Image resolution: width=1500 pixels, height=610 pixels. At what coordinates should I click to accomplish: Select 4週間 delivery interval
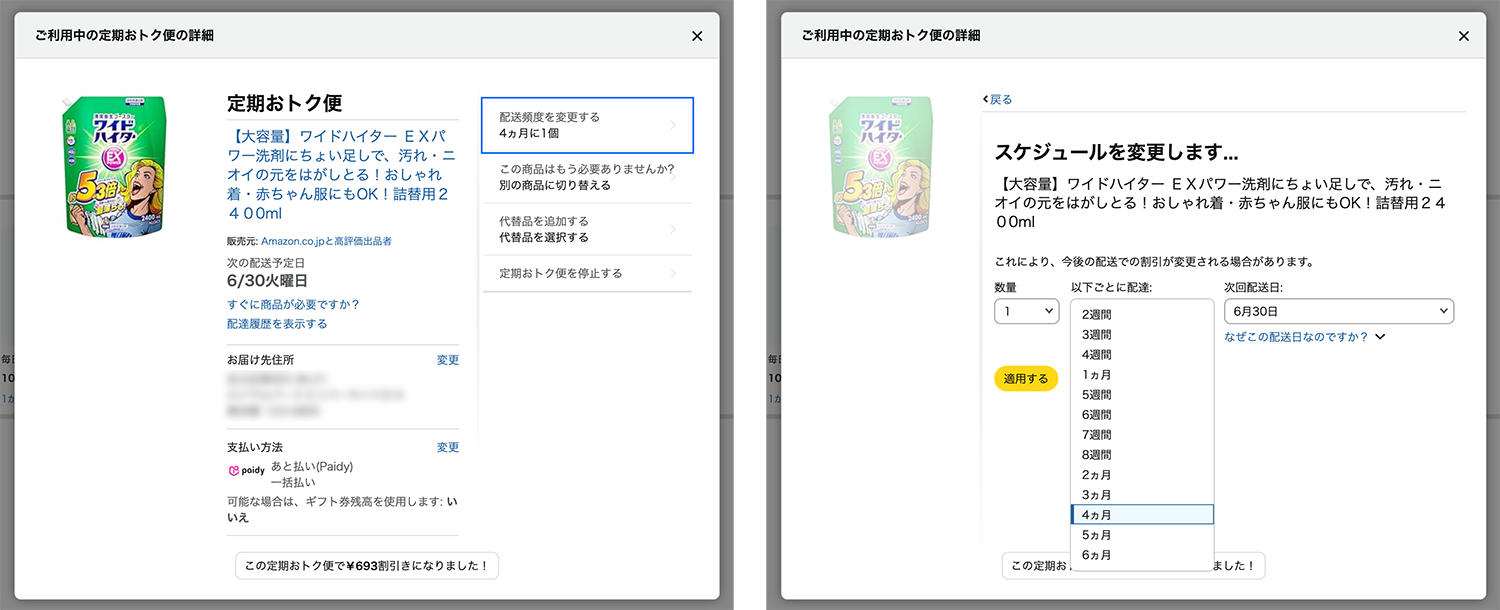point(1142,354)
